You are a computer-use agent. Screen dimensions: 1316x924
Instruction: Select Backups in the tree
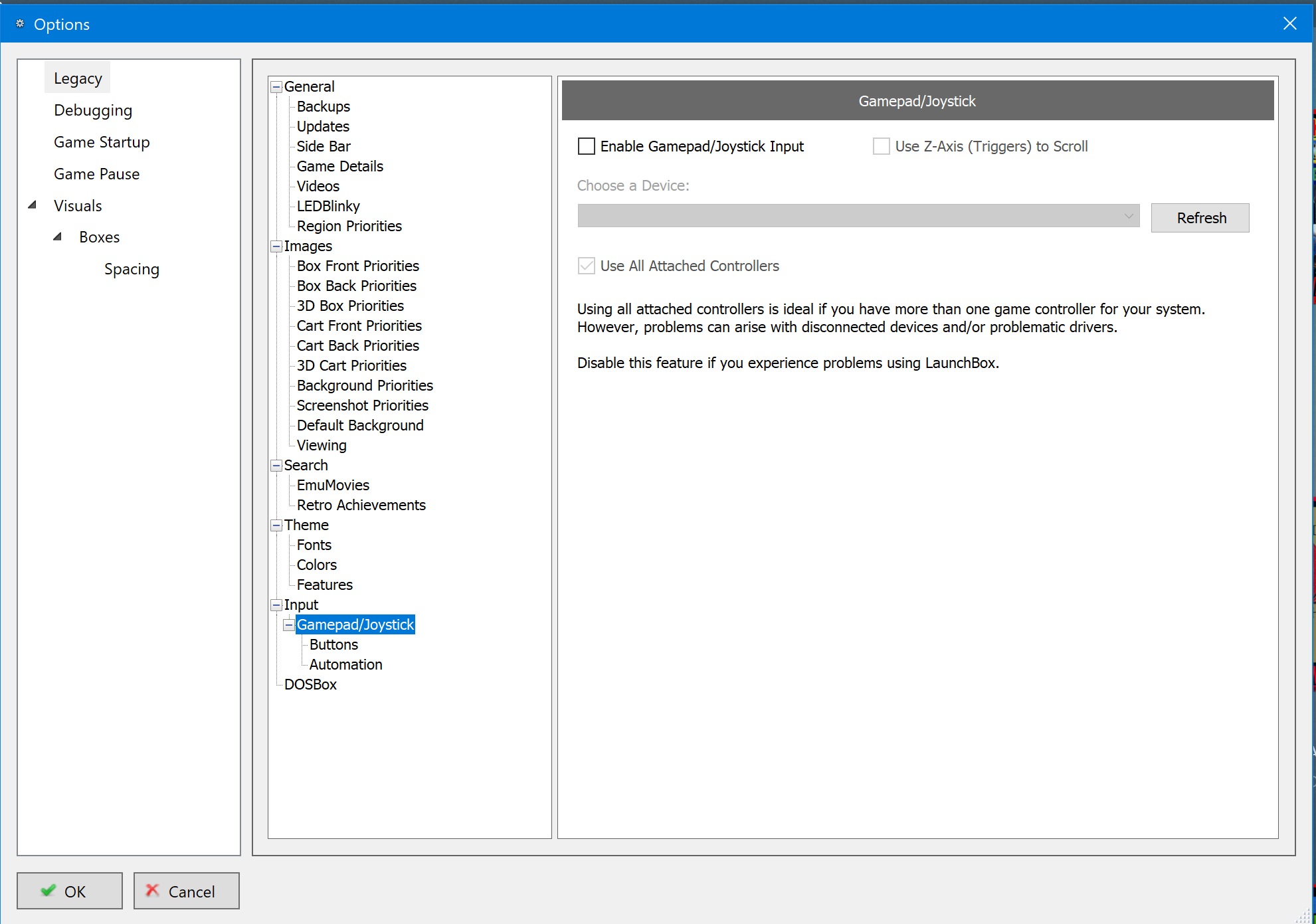coord(324,106)
